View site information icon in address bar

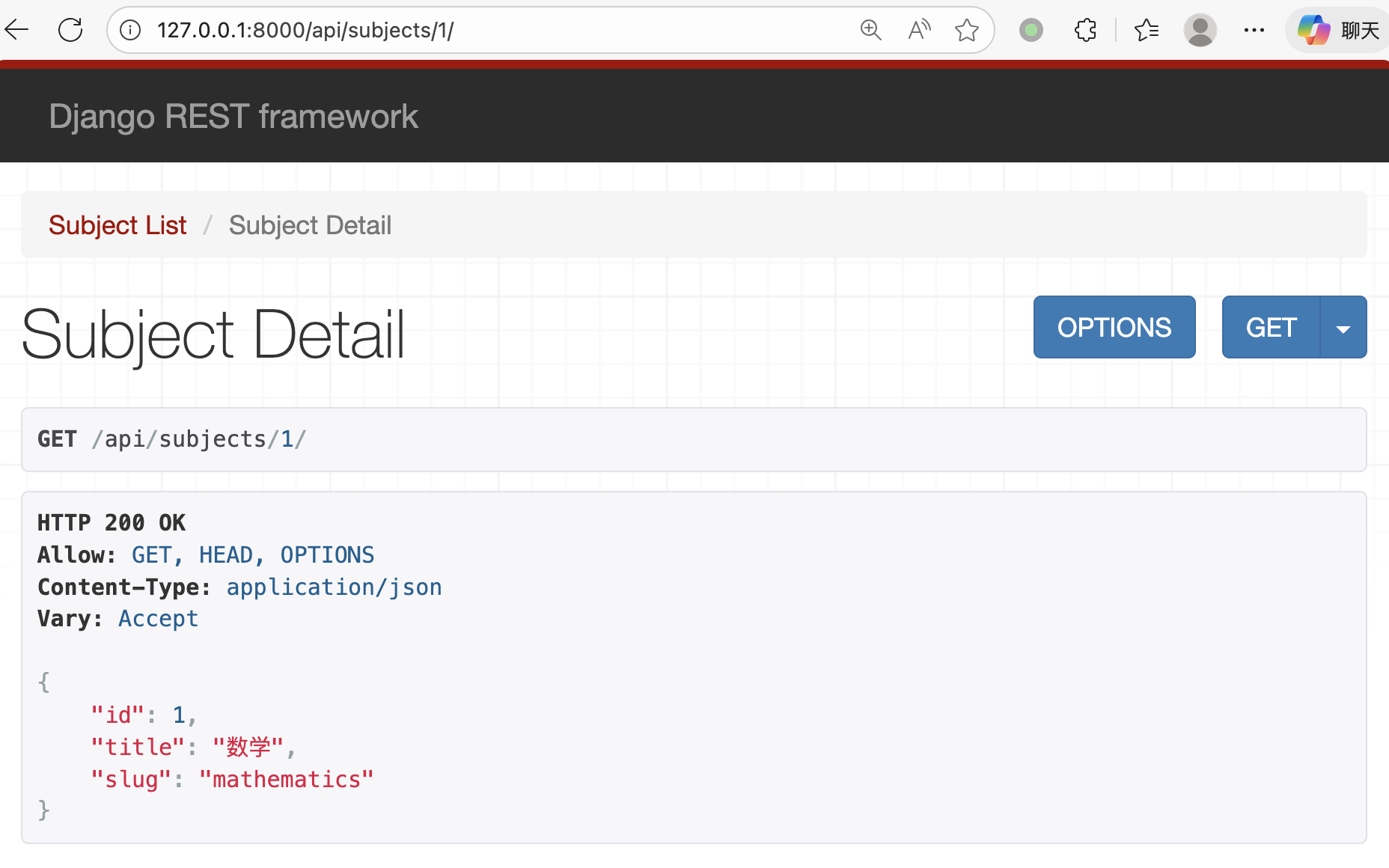pyautogui.click(x=130, y=30)
